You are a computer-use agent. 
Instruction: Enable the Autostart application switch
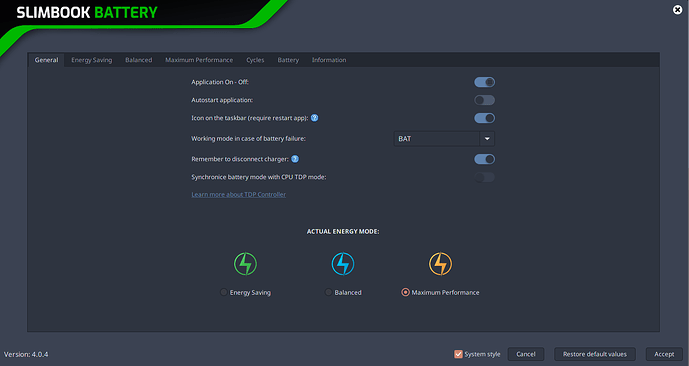[484, 100]
